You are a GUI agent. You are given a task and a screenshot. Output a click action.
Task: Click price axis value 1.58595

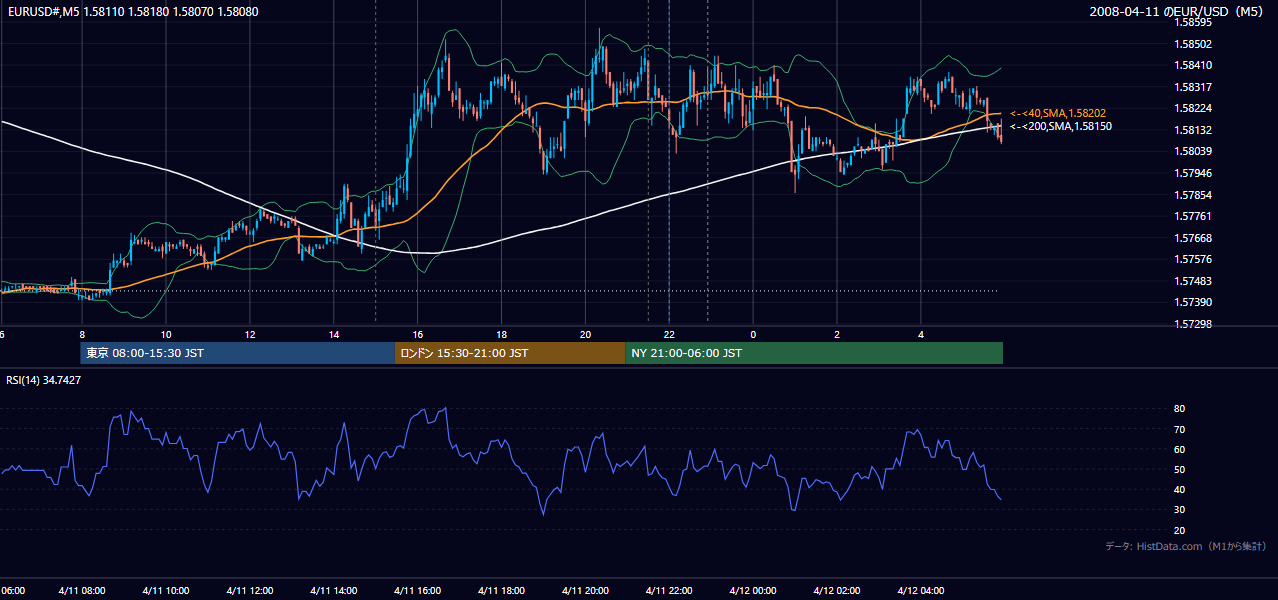pyautogui.click(x=1193, y=22)
